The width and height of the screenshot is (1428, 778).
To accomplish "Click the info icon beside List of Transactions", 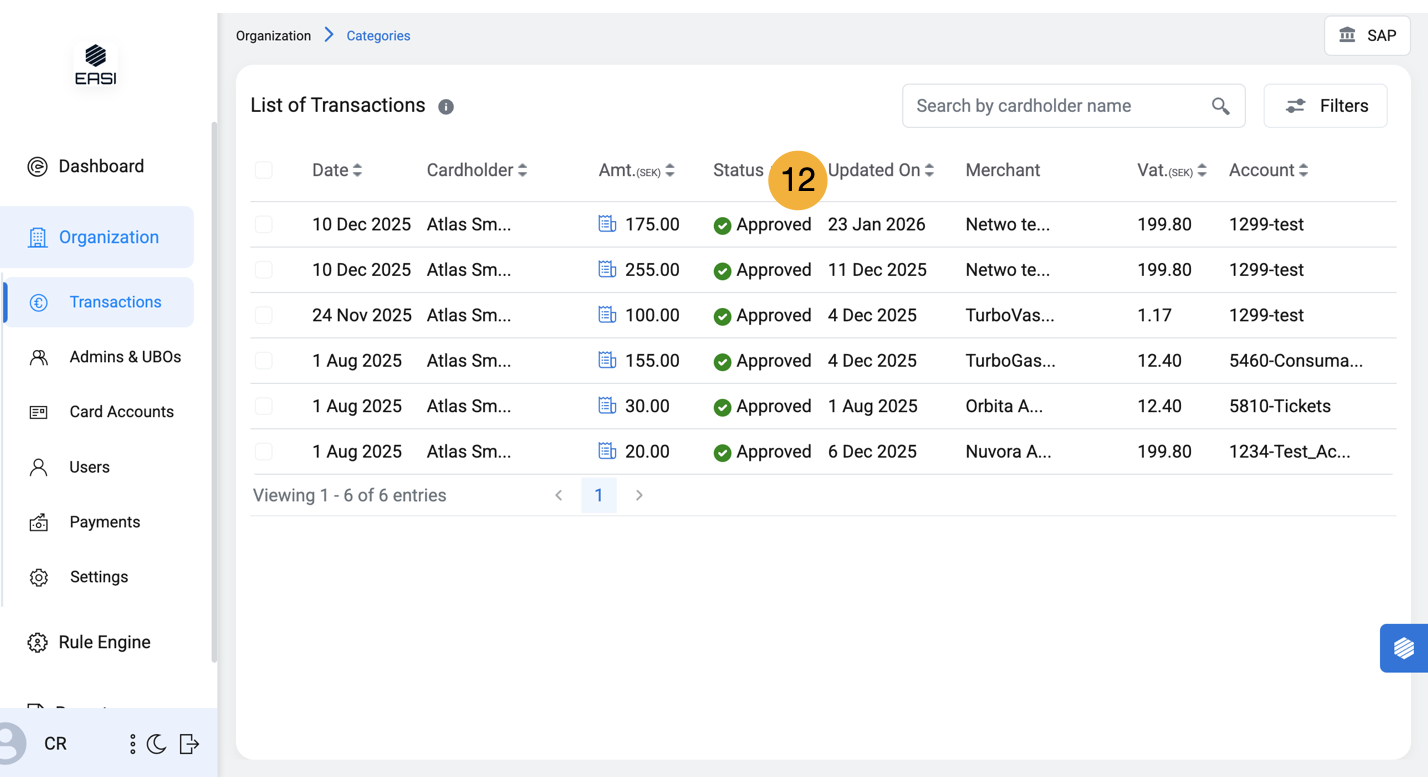I will point(446,107).
